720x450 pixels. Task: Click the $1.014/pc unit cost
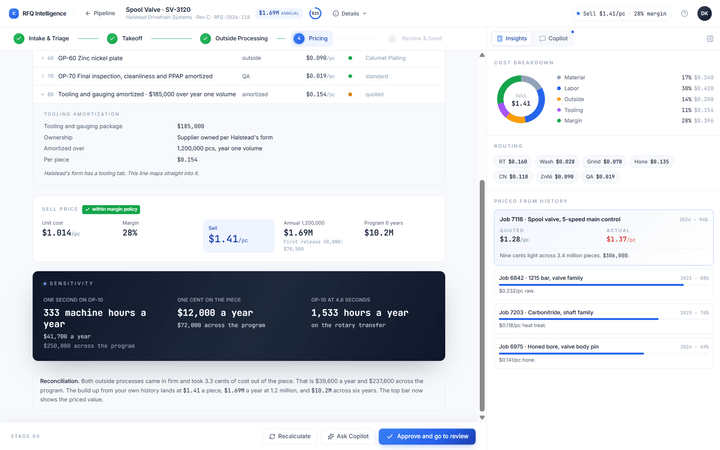click(x=61, y=233)
